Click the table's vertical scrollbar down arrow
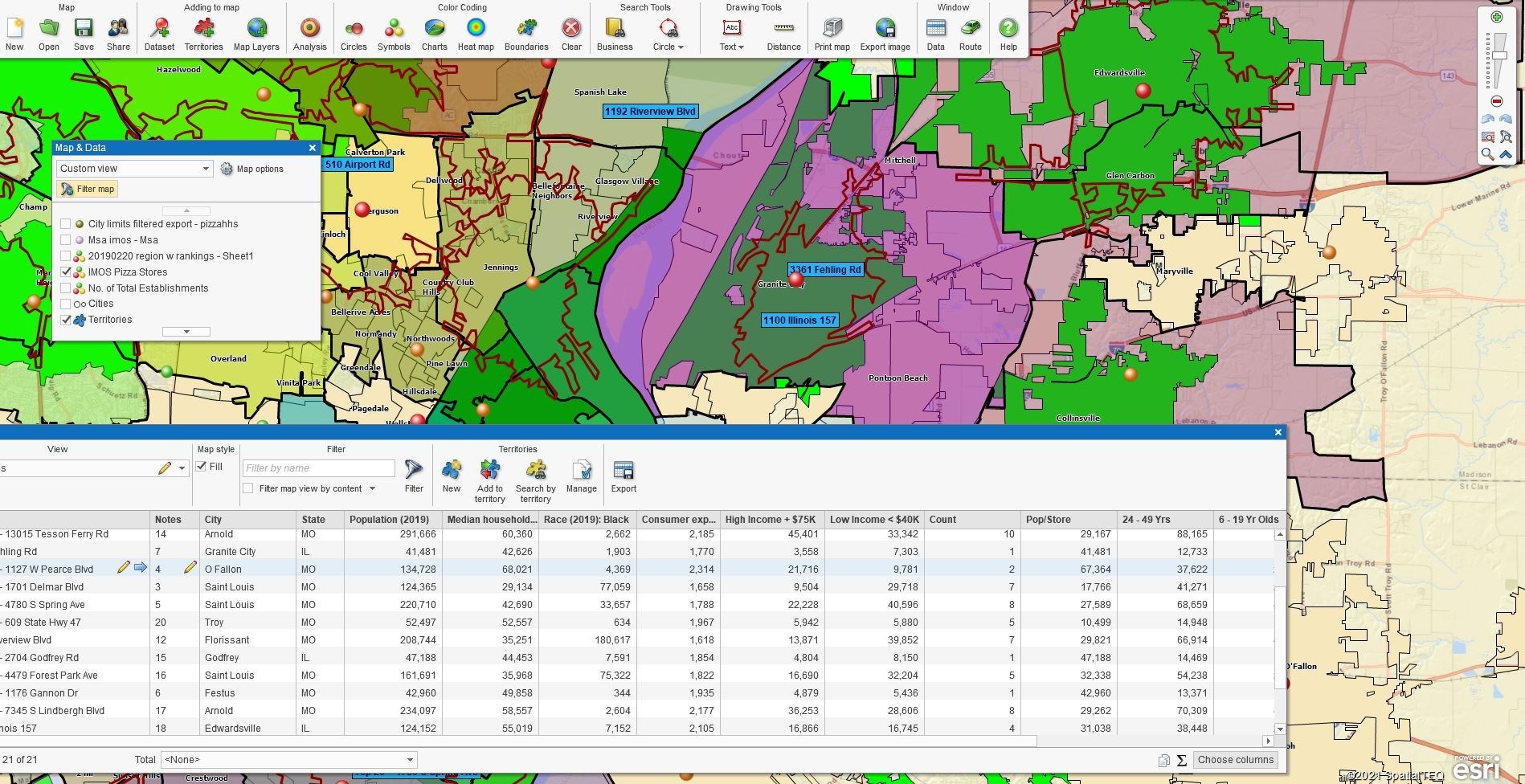The image size is (1525, 784). coord(1279,729)
